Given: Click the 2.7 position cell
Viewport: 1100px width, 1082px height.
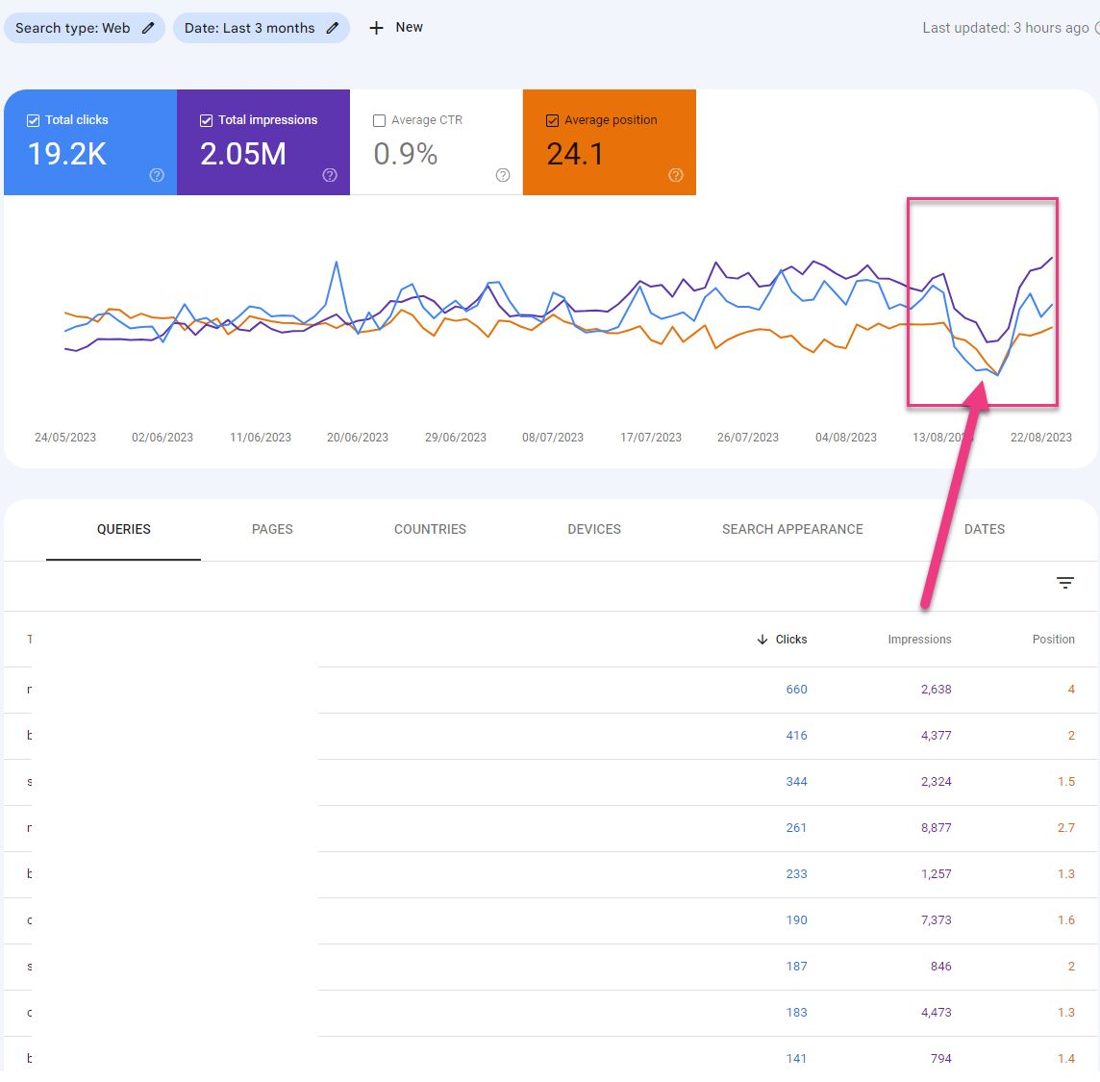Looking at the screenshot, I should [1066, 828].
